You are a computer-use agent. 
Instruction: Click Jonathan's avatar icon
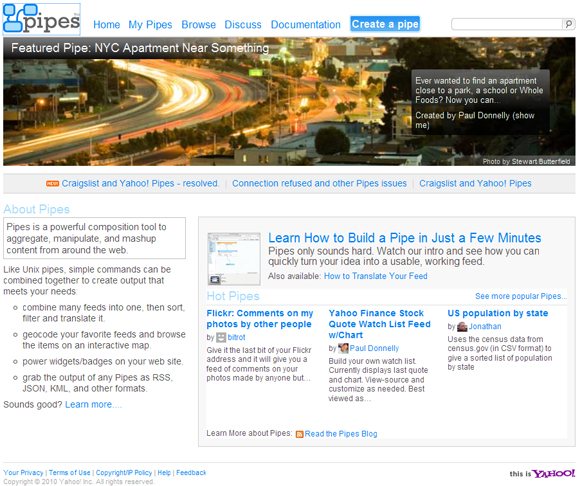[x=462, y=327]
